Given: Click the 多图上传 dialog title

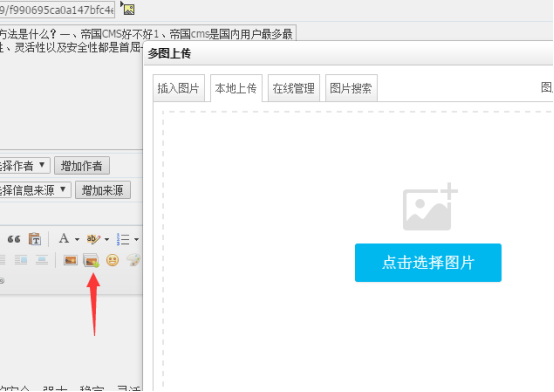Looking at the screenshot, I should [x=170, y=53].
